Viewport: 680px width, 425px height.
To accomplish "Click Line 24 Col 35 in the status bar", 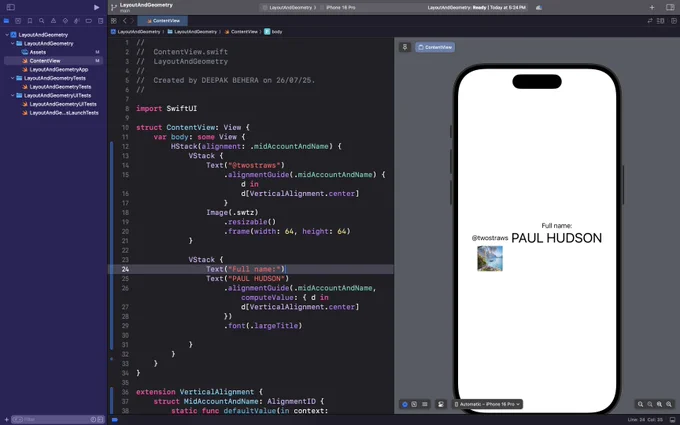I will pyautogui.click(x=644, y=419).
